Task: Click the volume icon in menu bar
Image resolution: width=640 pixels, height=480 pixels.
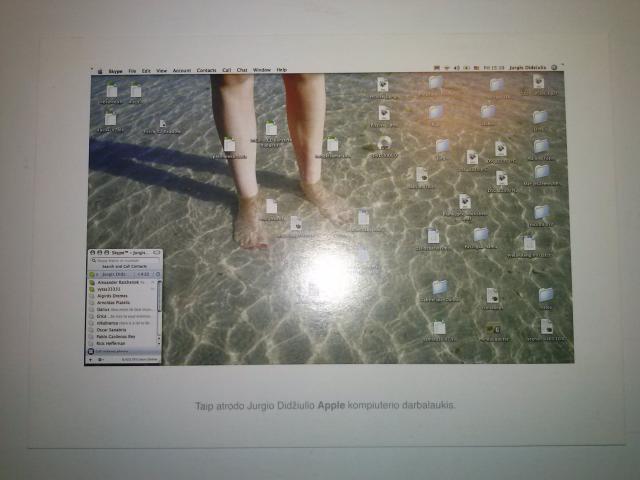Action: pos(456,69)
